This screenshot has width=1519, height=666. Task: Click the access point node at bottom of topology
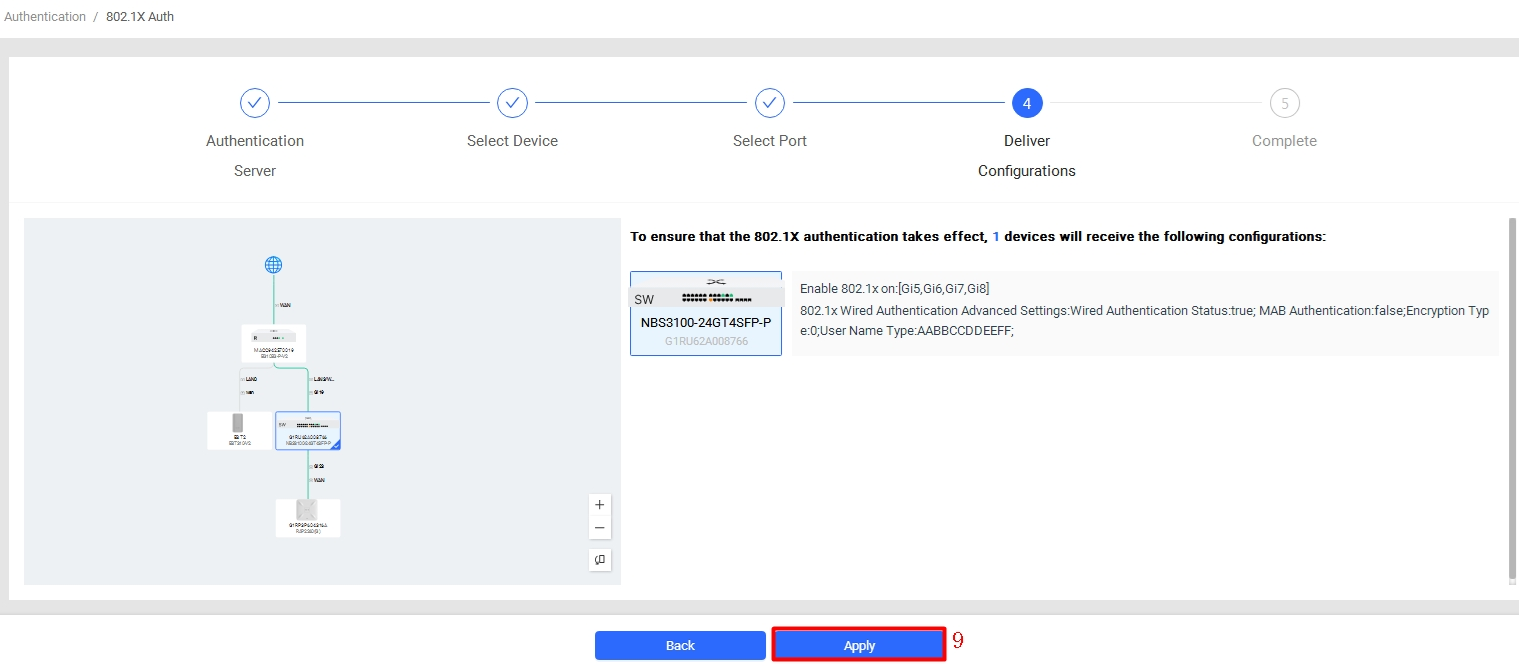pos(307,517)
